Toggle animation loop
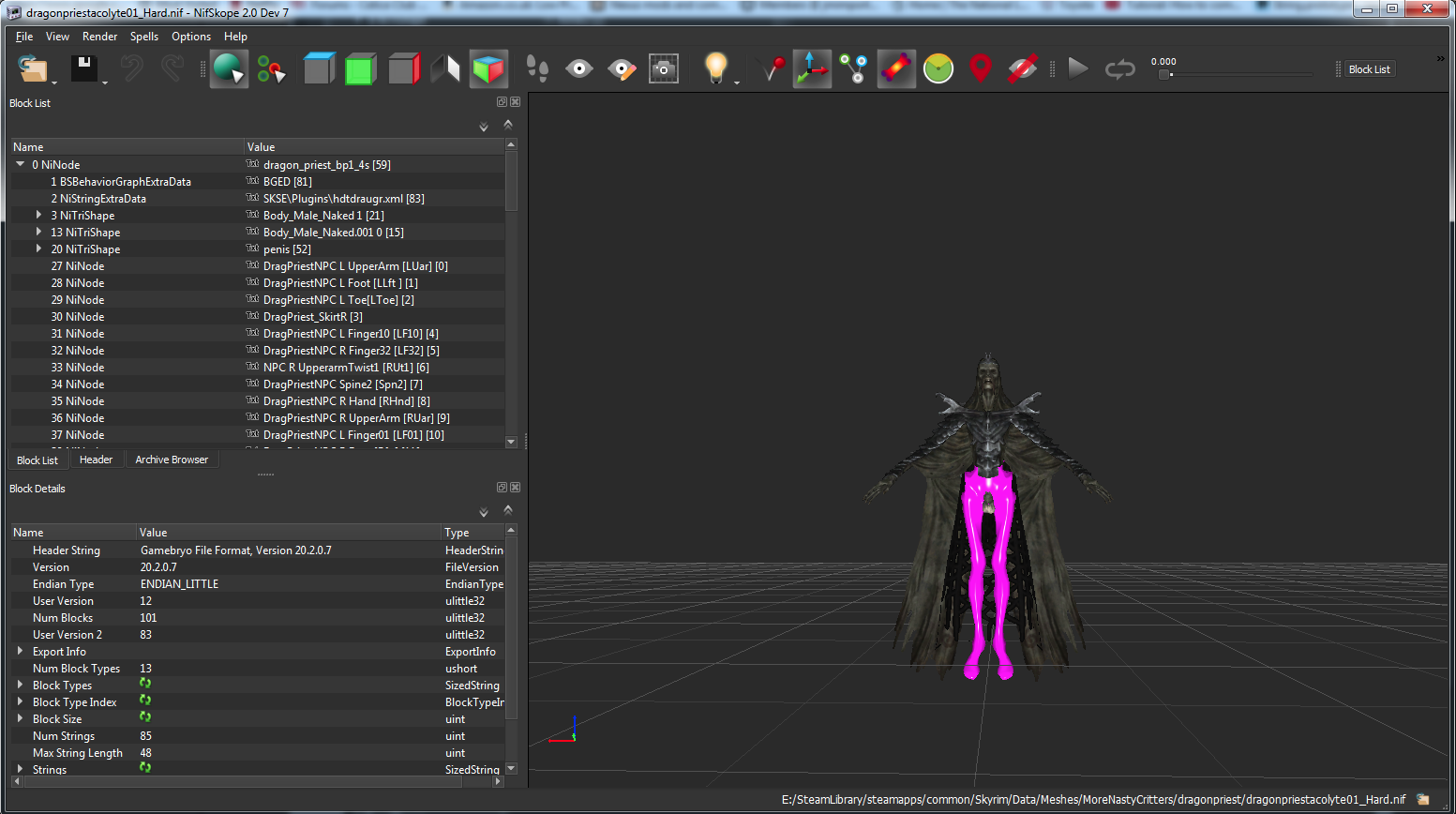This screenshot has width=1456, height=814. (x=1120, y=68)
